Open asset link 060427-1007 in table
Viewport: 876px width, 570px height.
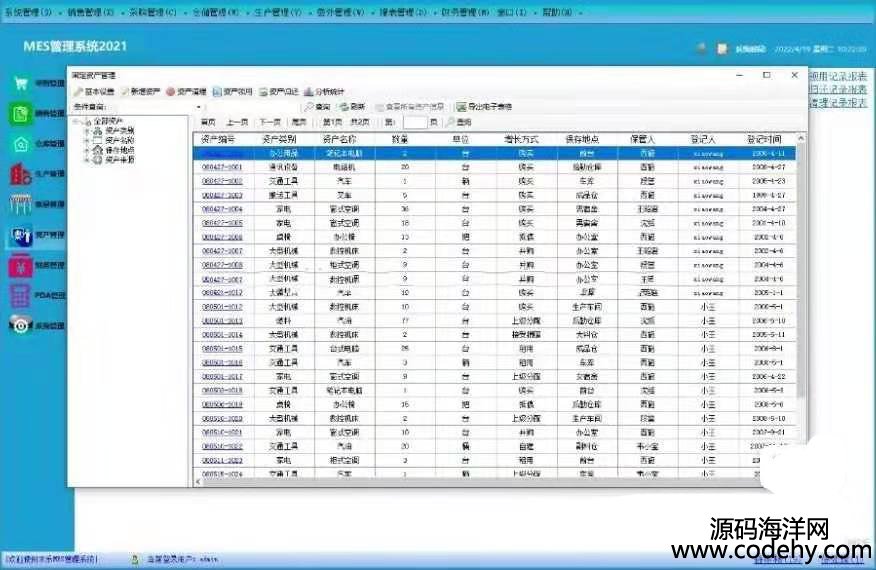coord(222,251)
